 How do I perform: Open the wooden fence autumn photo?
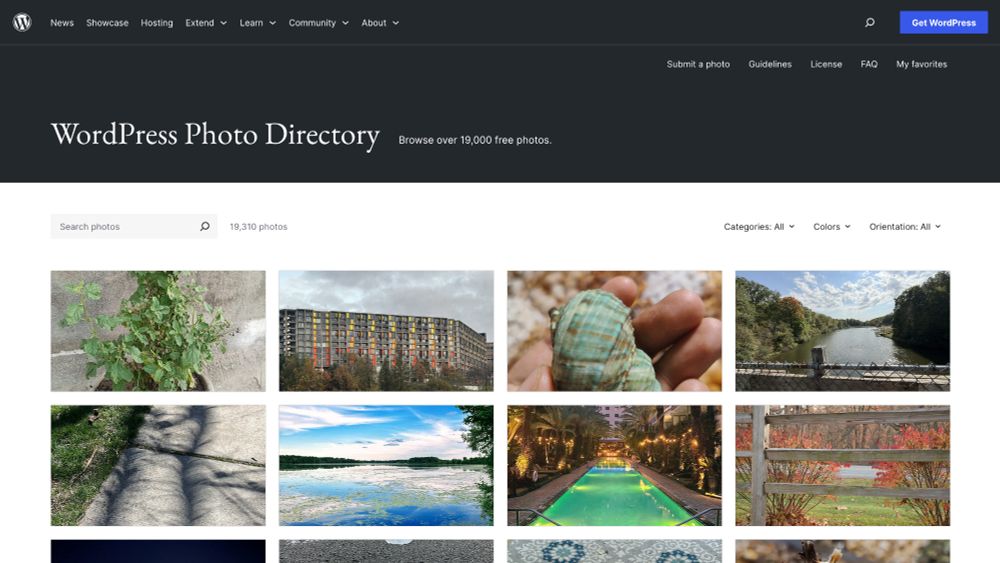pos(842,465)
